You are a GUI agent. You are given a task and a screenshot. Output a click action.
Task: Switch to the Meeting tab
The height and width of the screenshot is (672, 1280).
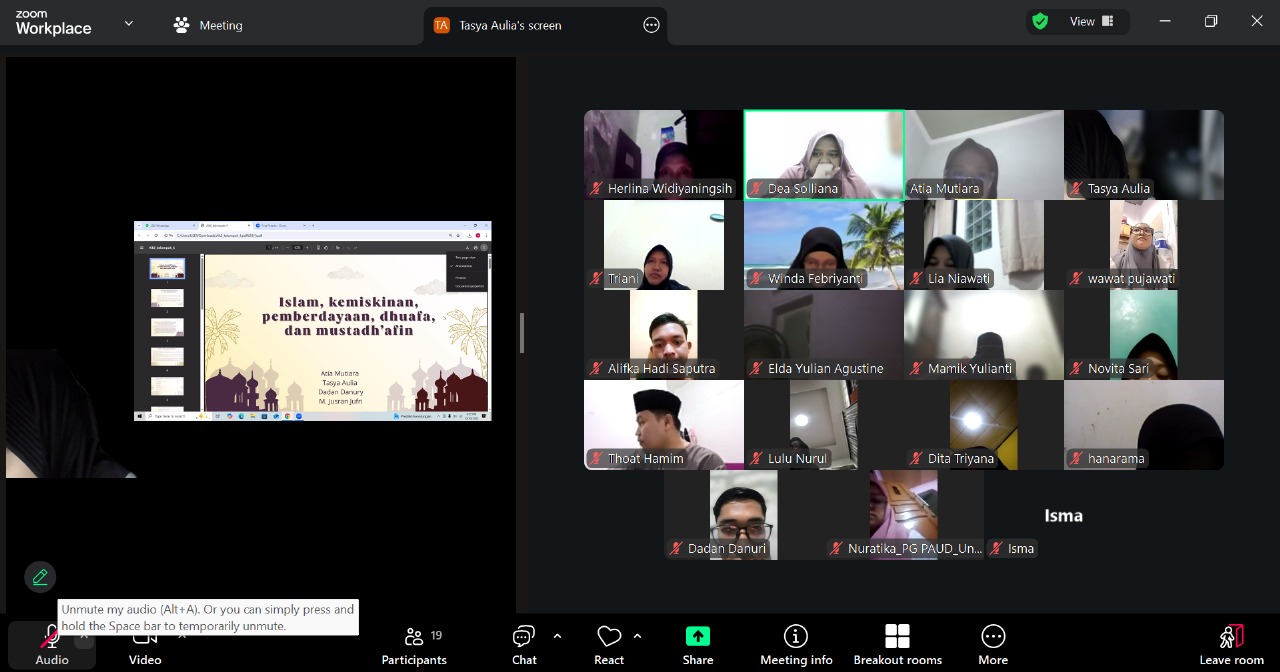pos(207,25)
